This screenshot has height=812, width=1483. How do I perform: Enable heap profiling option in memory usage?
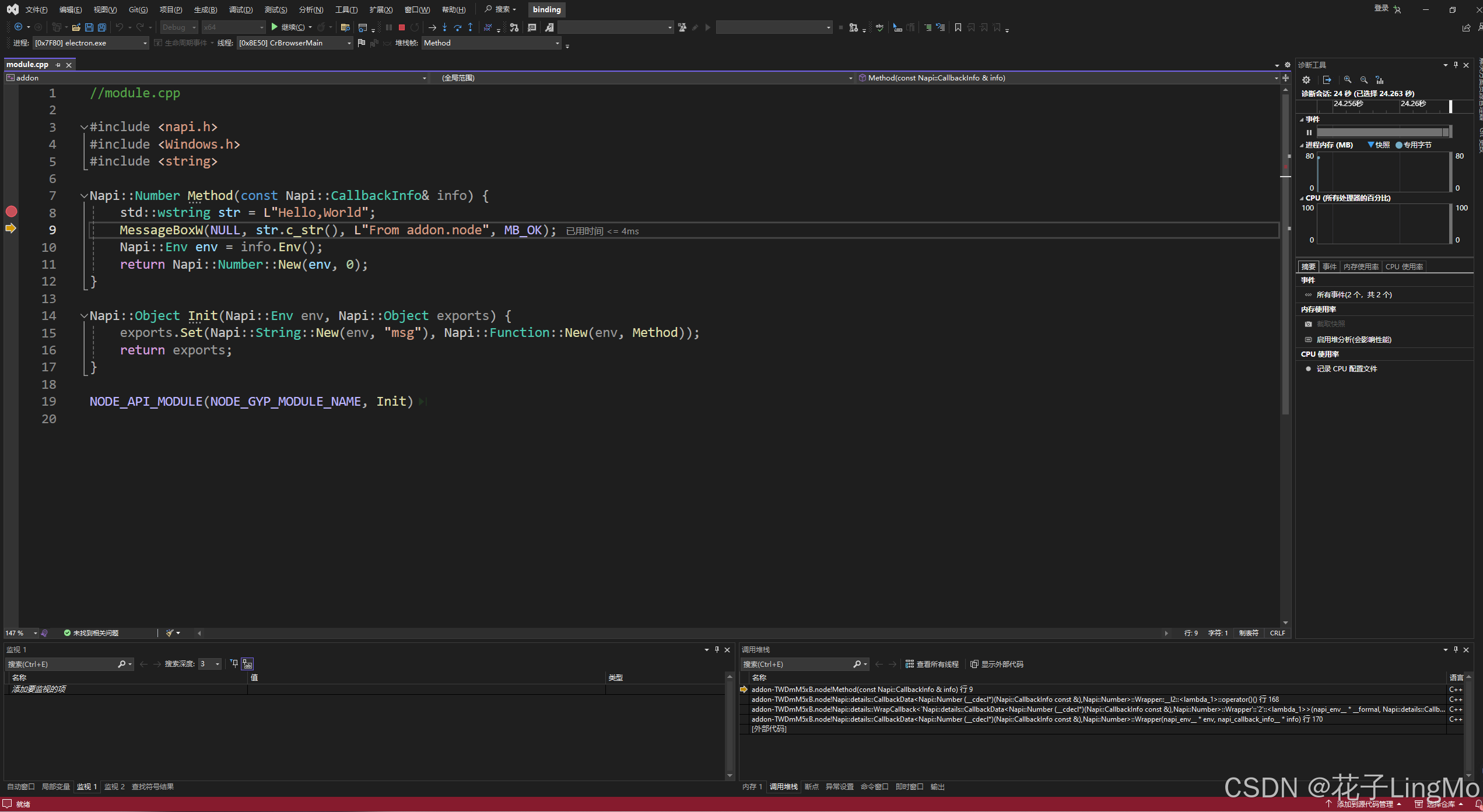[x=1353, y=340]
